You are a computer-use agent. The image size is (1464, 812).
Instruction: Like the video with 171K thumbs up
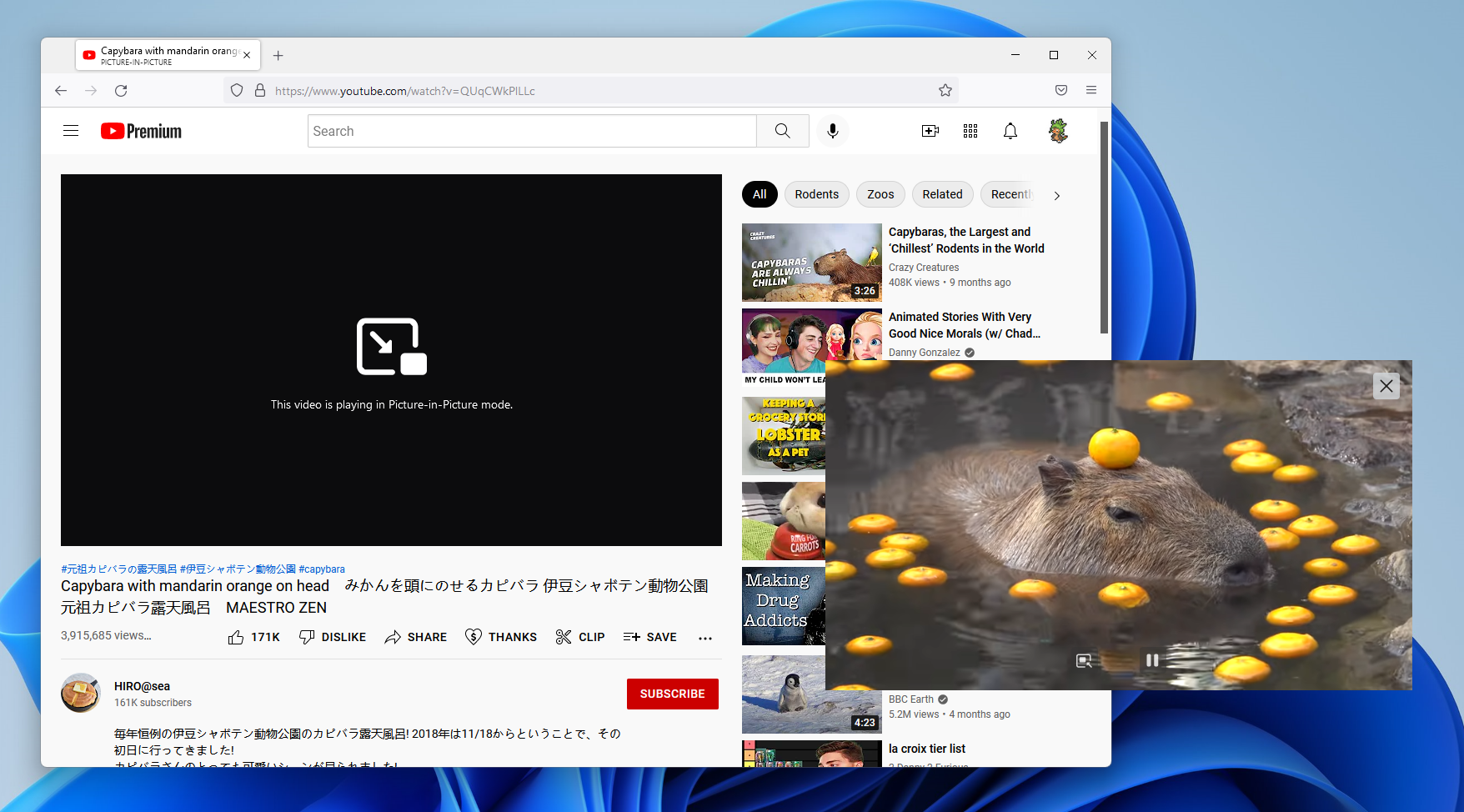253,637
